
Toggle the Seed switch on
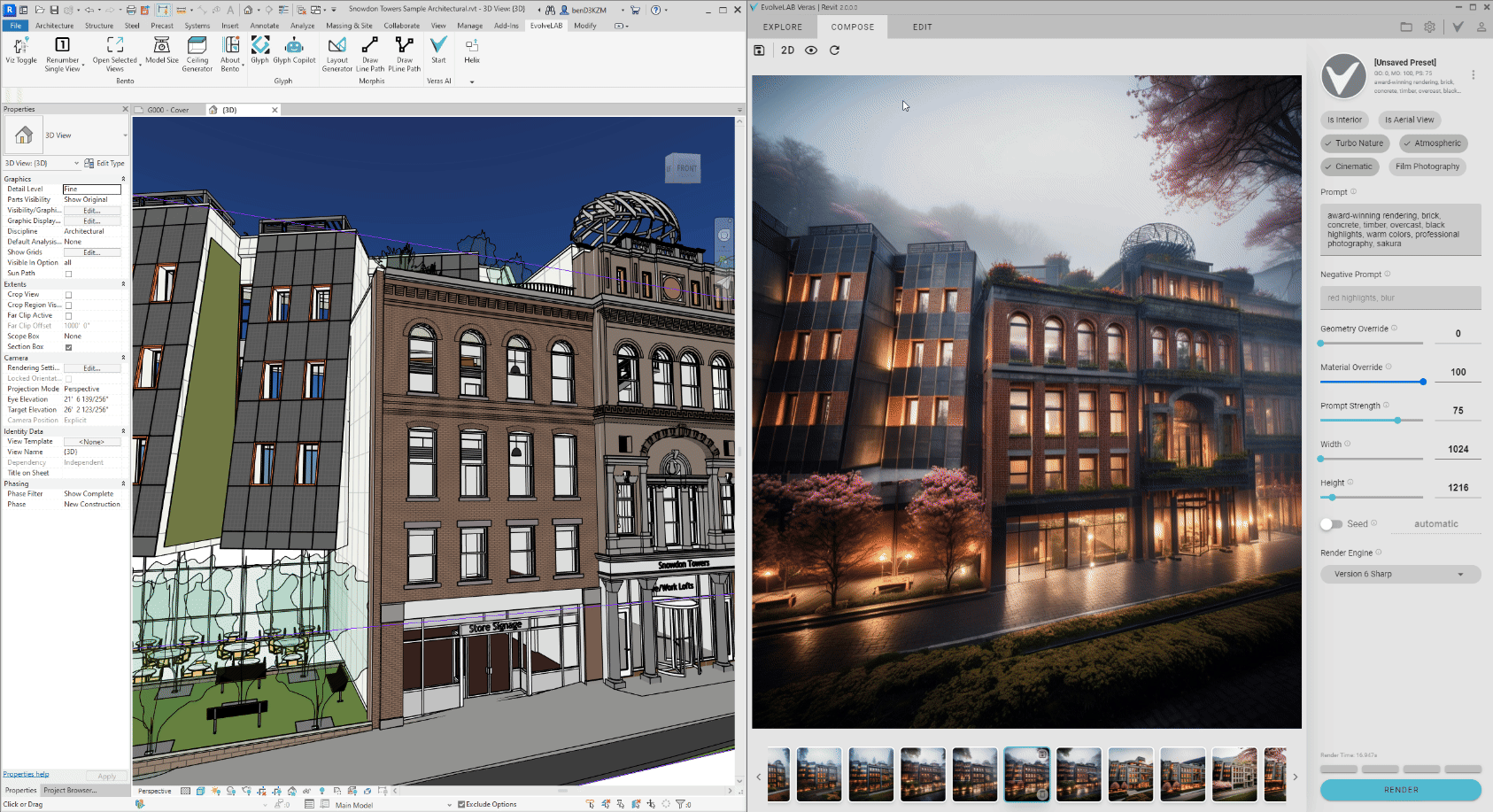point(1331,524)
